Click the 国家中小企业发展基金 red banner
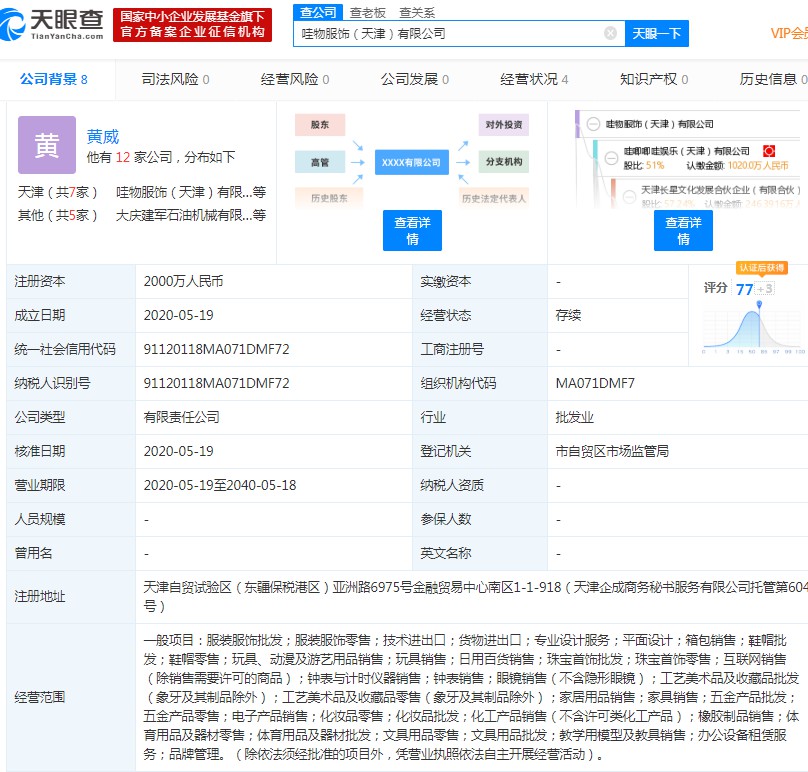The height and width of the screenshot is (772, 808). tap(192, 24)
